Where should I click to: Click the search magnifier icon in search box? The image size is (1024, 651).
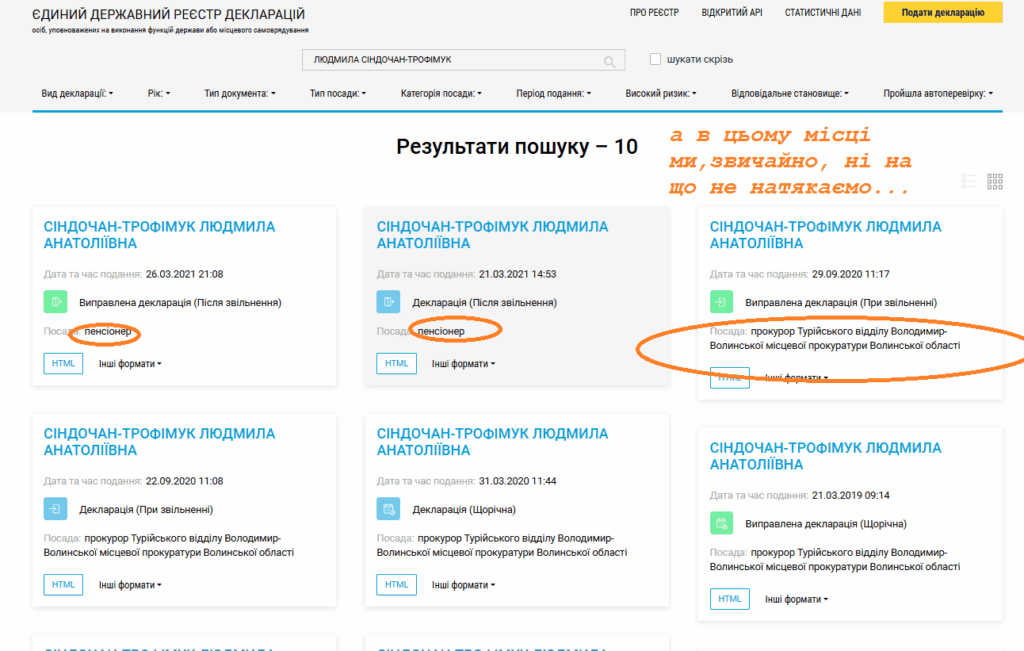609,61
